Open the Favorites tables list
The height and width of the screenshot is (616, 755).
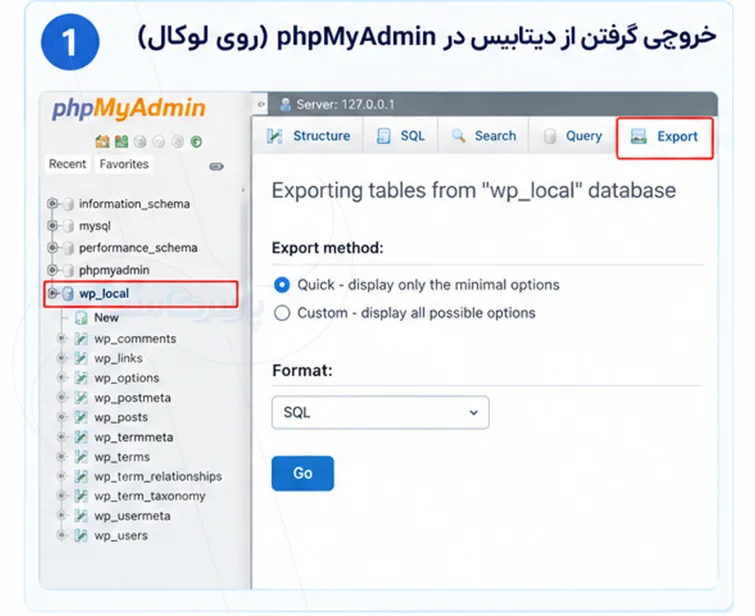point(124,164)
